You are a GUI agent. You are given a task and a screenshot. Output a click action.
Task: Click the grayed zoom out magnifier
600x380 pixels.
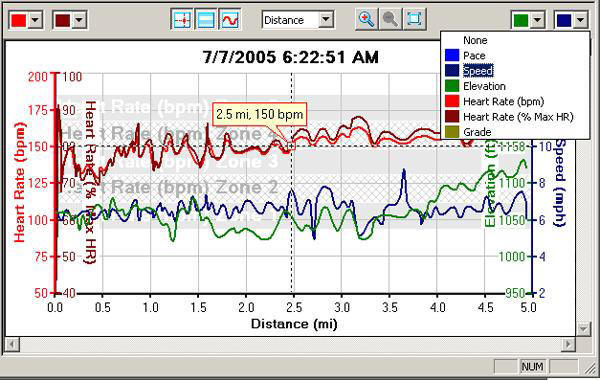[x=390, y=19]
